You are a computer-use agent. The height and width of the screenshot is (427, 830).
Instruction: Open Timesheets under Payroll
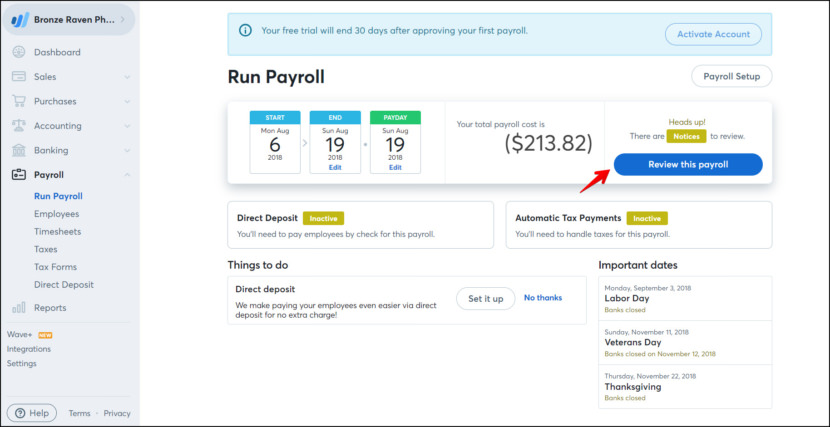tap(58, 231)
